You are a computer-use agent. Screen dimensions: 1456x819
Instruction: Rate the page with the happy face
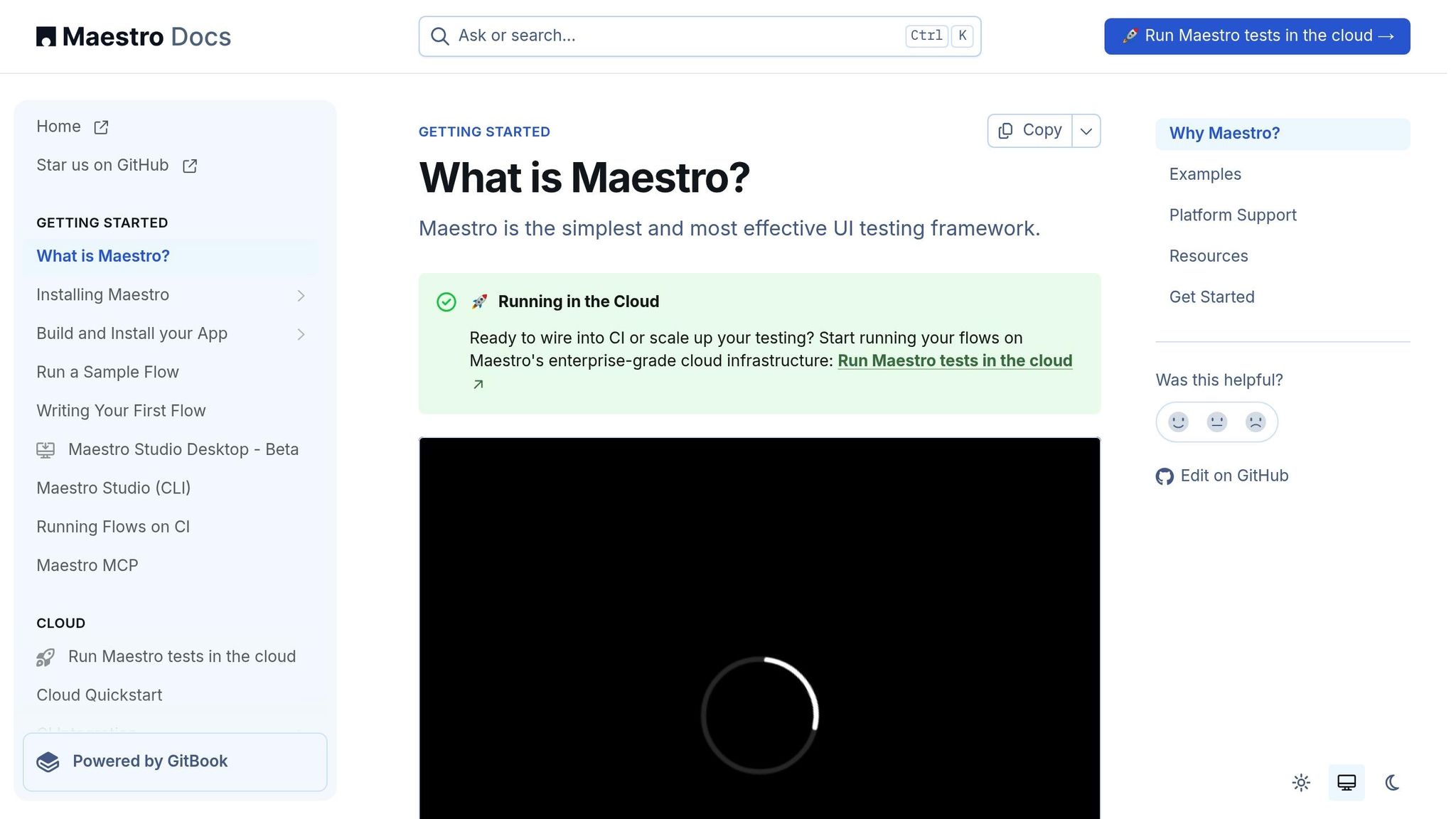[x=1178, y=422]
